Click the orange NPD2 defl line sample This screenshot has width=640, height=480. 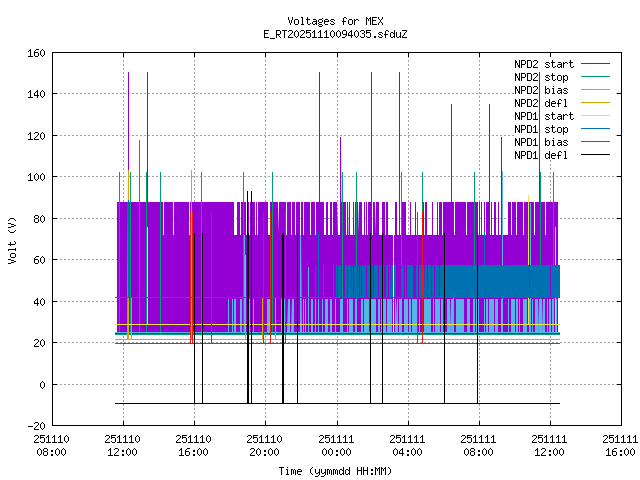[596, 102]
